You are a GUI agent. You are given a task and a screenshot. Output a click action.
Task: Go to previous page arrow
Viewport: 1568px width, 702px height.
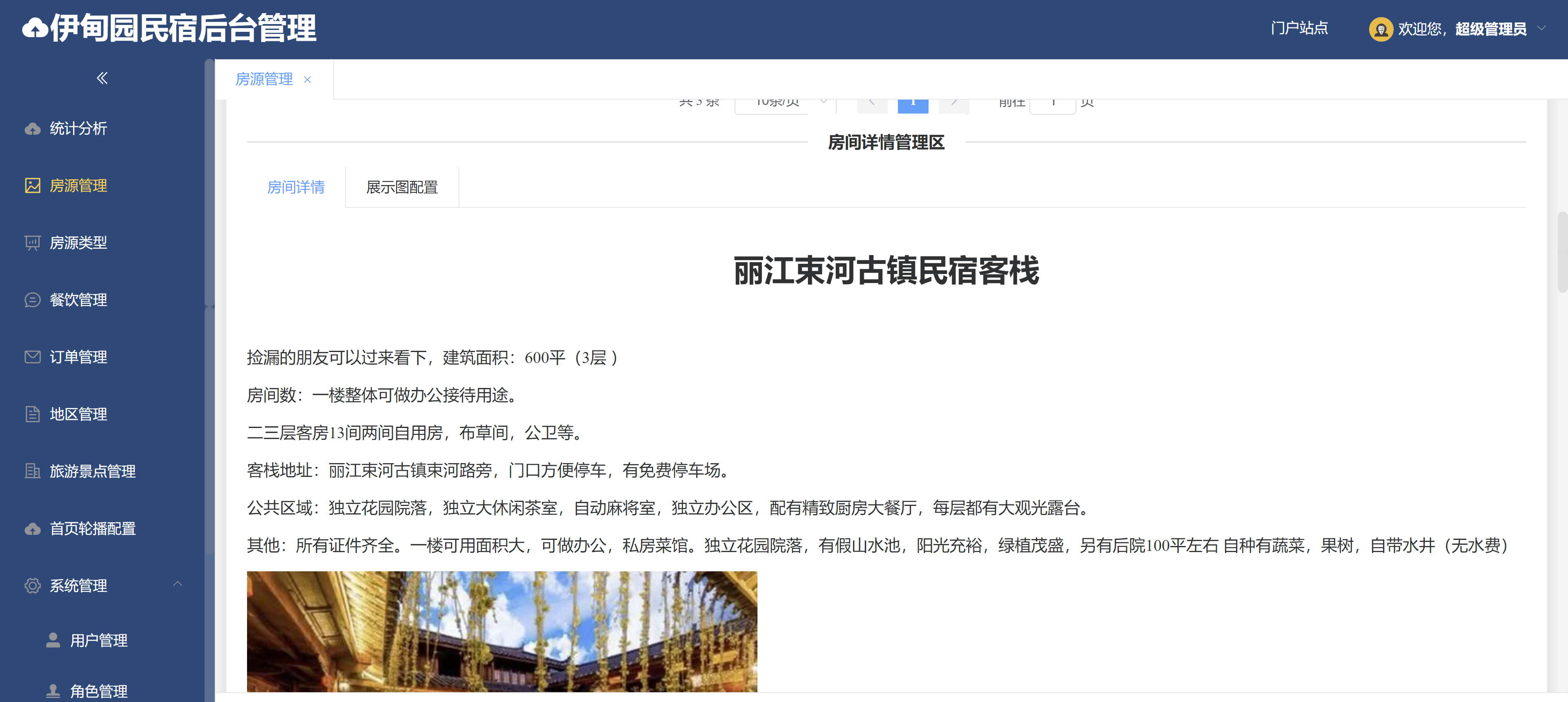(872, 106)
